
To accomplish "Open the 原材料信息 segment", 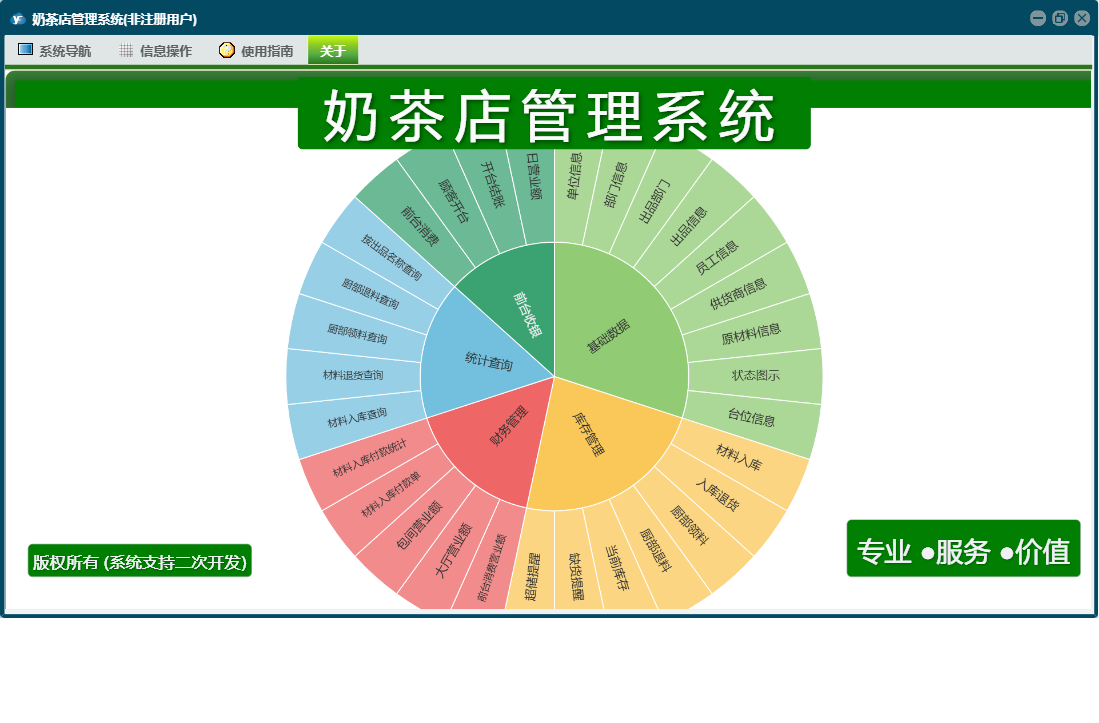I will 751,333.
